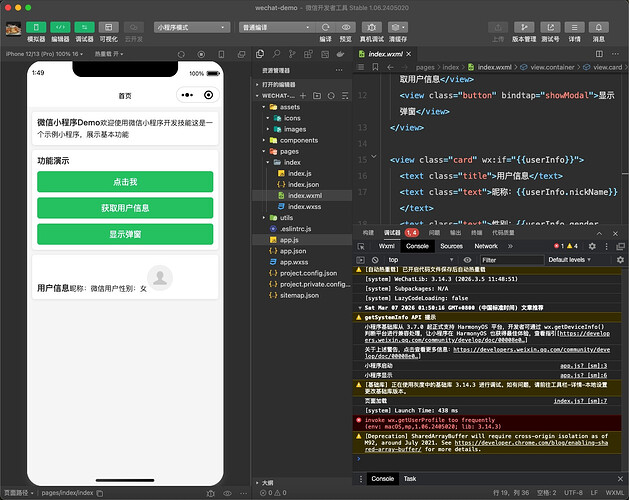Open the 测试号 test account icon
629x500 pixels.
pyautogui.click(x=550, y=27)
